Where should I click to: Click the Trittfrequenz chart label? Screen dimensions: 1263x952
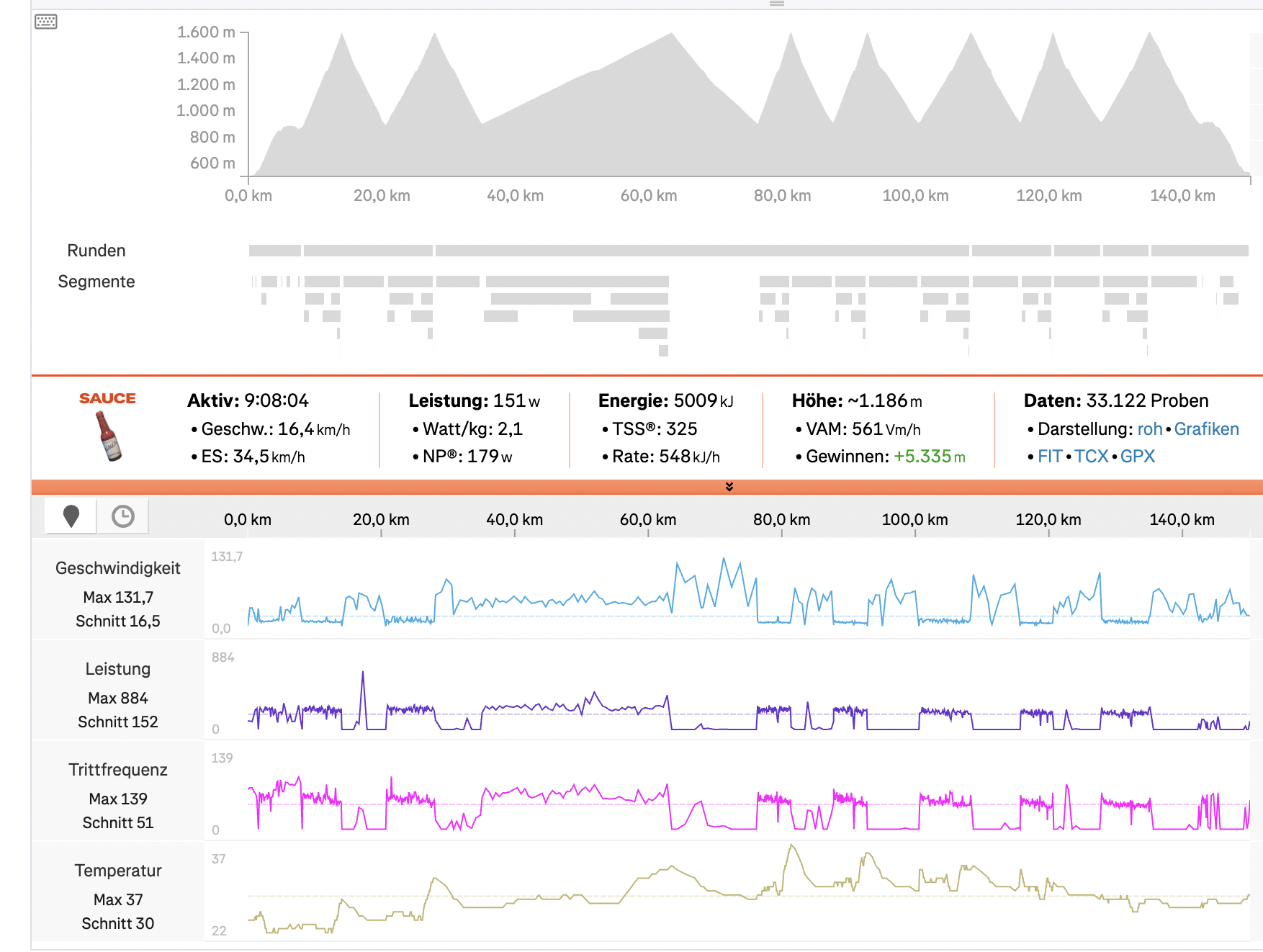tap(118, 770)
